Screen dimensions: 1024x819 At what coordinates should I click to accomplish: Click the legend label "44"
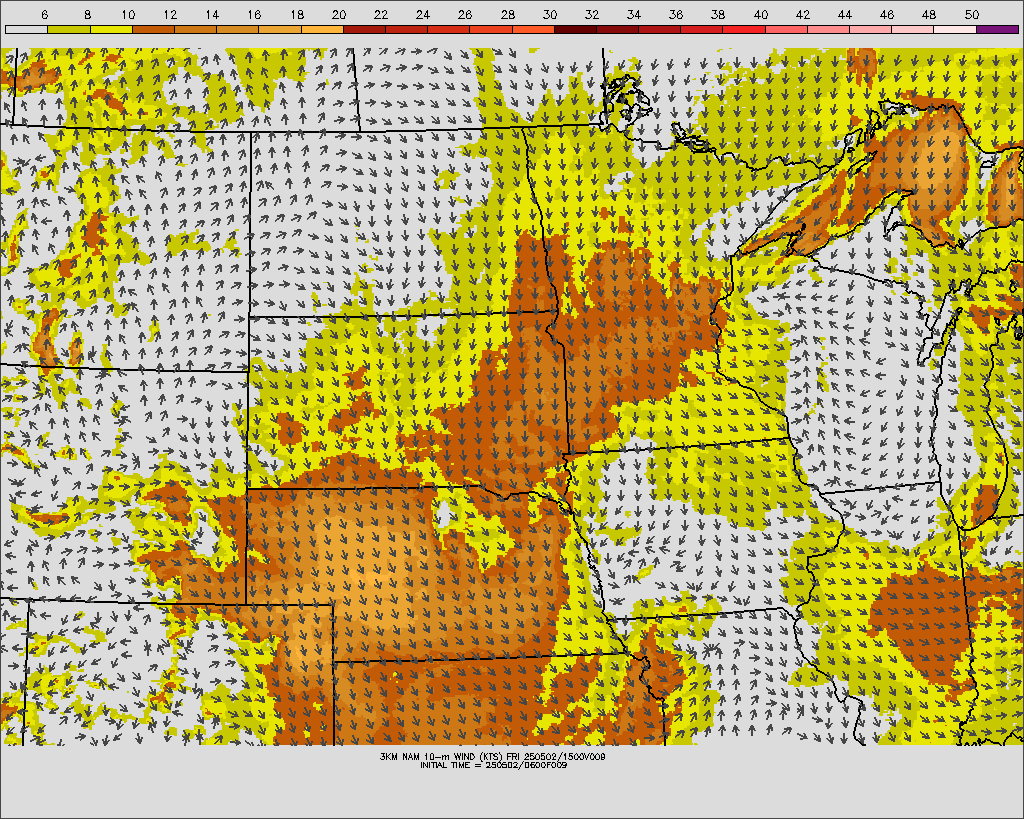tap(844, 14)
